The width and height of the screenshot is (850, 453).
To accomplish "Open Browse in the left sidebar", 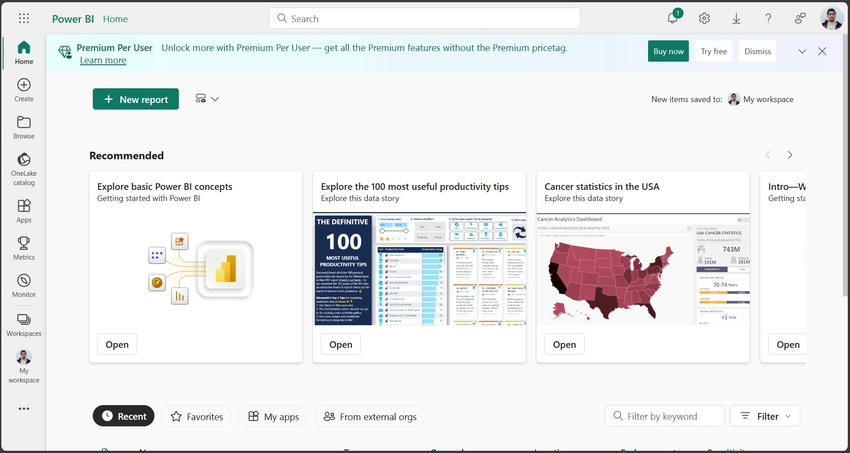I will [24, 127].
